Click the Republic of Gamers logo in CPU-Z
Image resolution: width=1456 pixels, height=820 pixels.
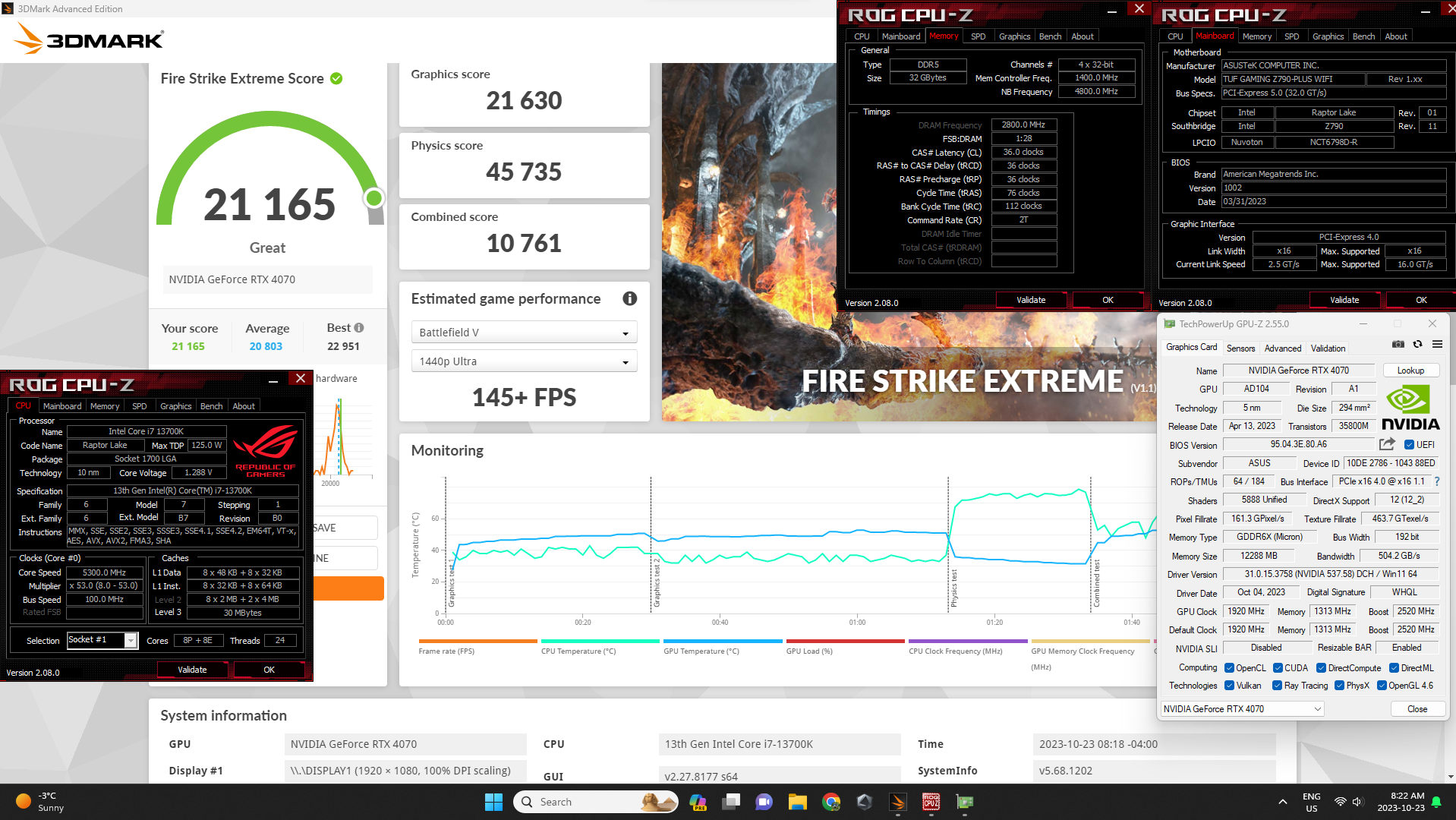click(265, 451)
